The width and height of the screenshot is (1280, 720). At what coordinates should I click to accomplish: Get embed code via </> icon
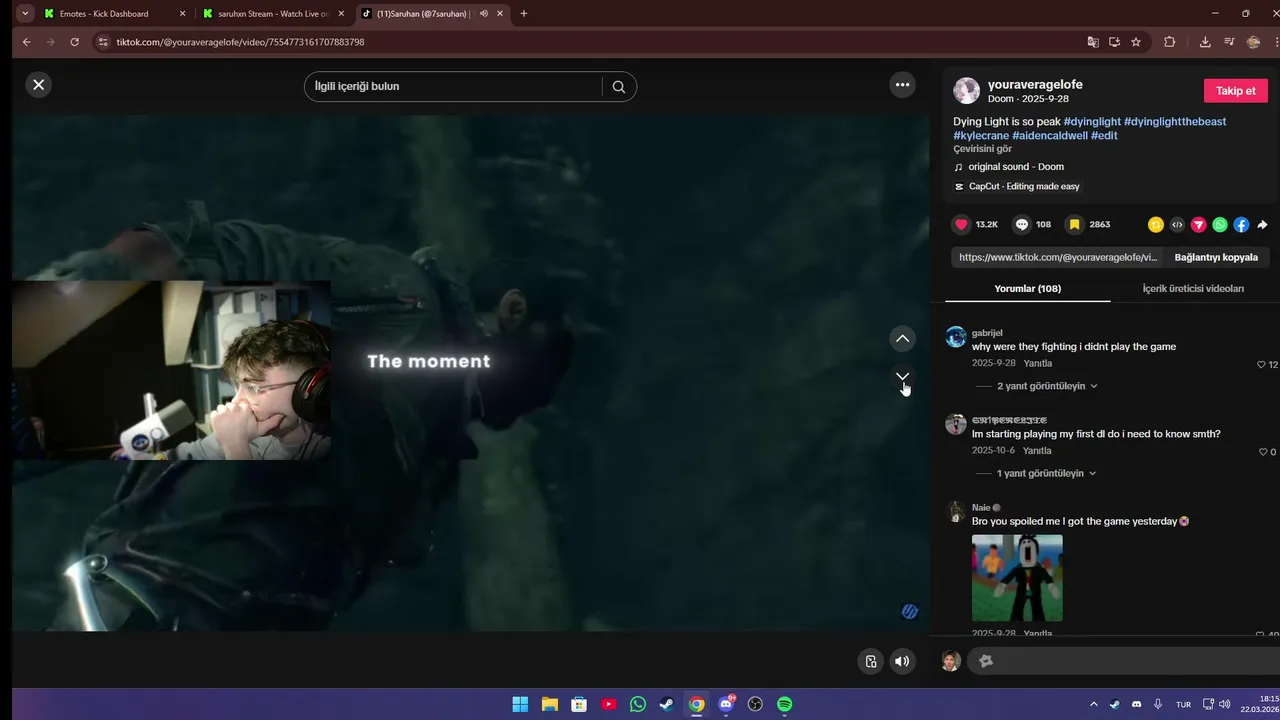pyautogui.click(x=1177, y=225)
